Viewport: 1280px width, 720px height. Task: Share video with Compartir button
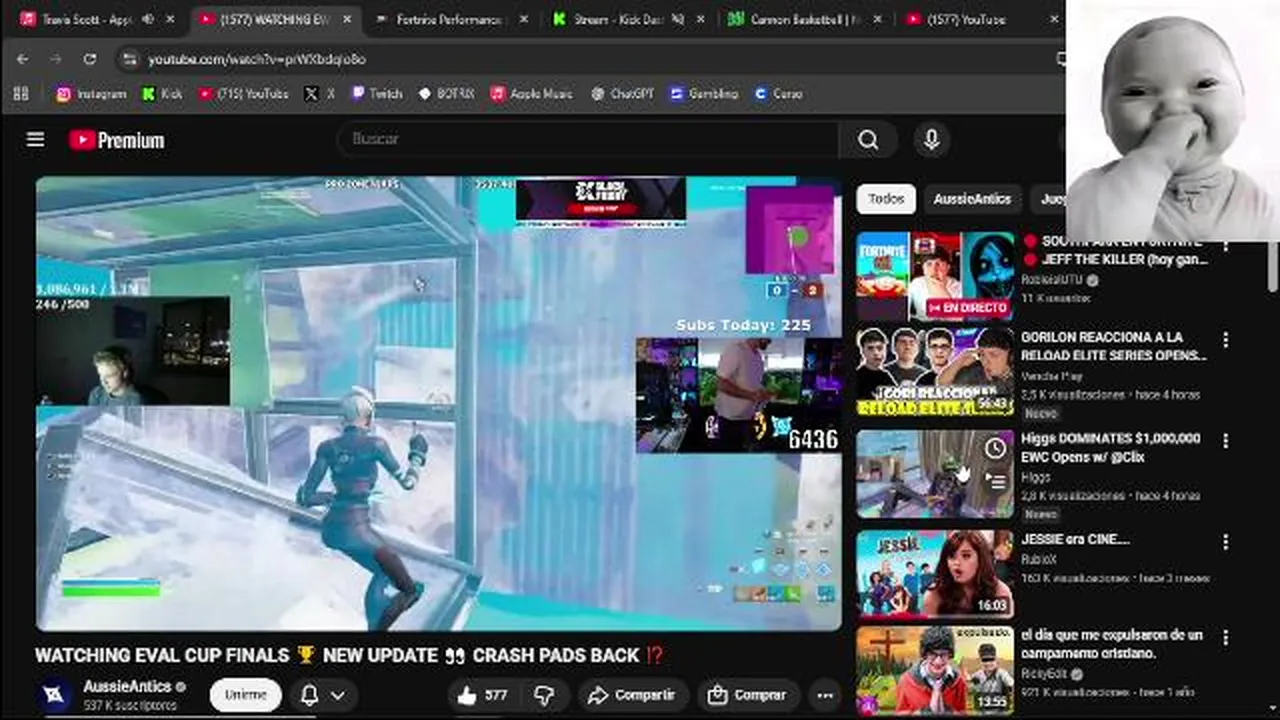(x=631, y=694)
